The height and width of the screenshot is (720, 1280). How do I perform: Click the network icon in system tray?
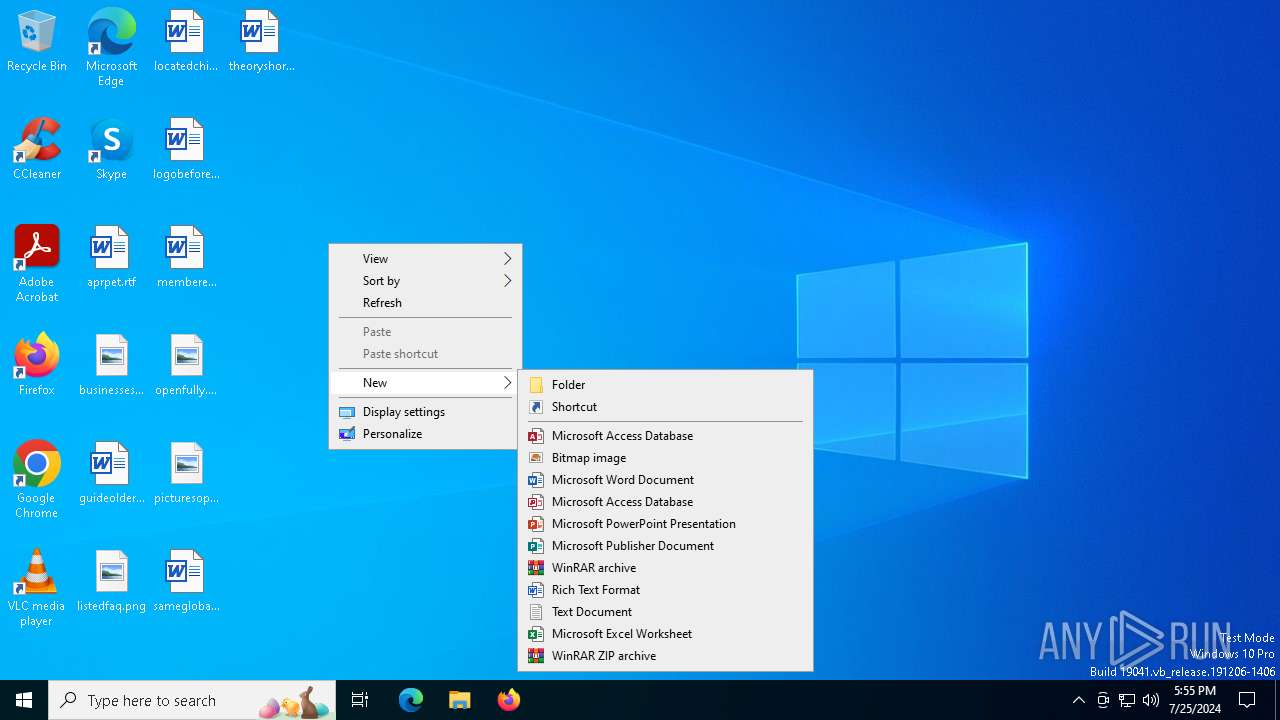point(1127,700)
